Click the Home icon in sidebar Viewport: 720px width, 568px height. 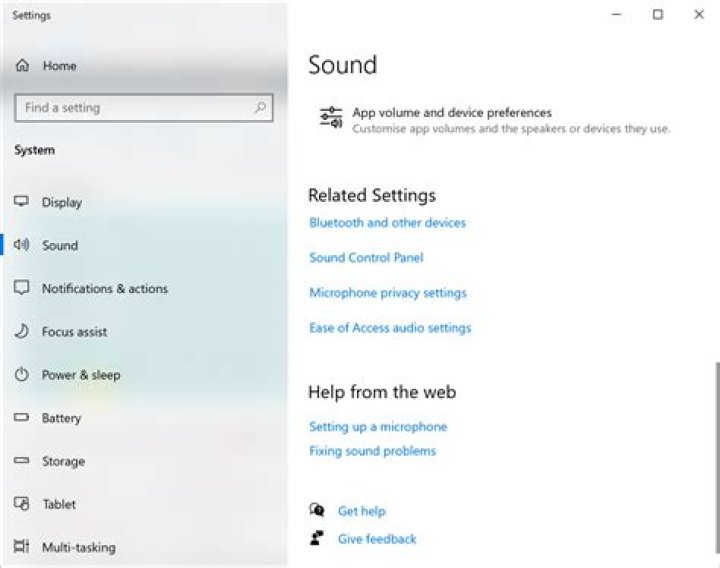(22, 66)
